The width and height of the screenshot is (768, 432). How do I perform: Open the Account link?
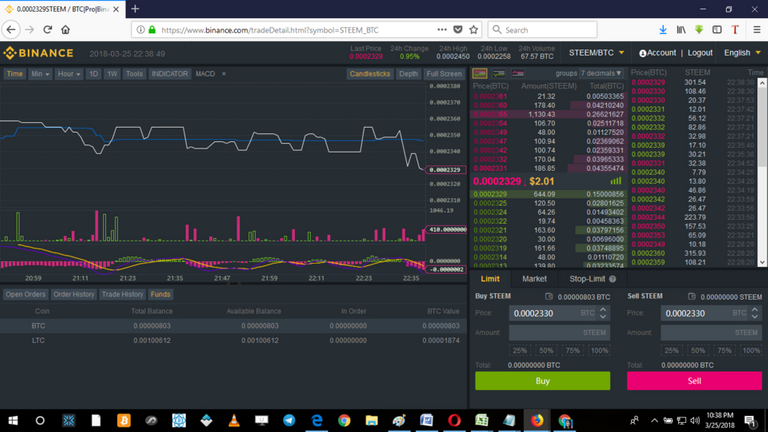tap(662, 53)
